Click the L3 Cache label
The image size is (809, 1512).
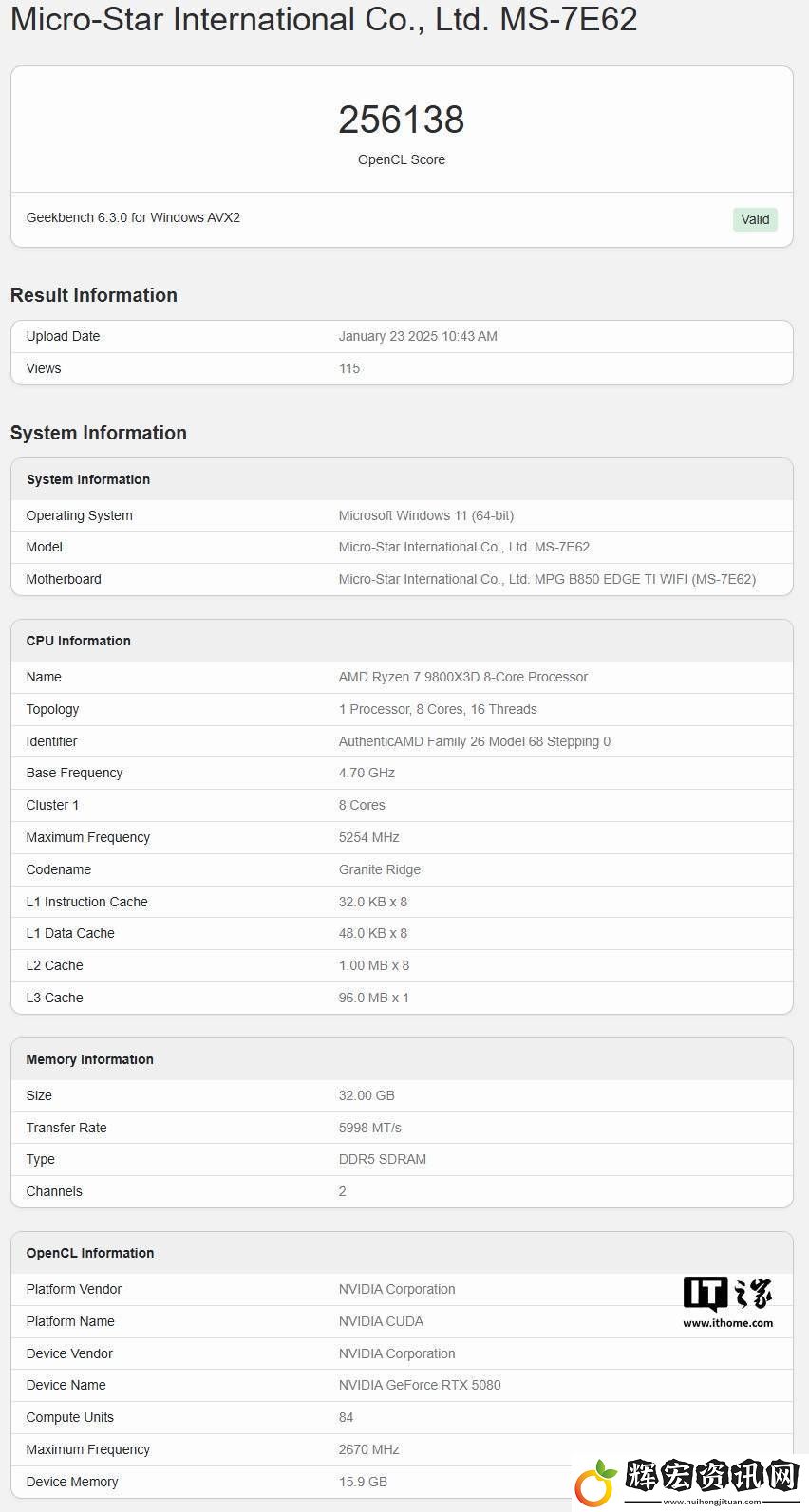coord(54,998)
